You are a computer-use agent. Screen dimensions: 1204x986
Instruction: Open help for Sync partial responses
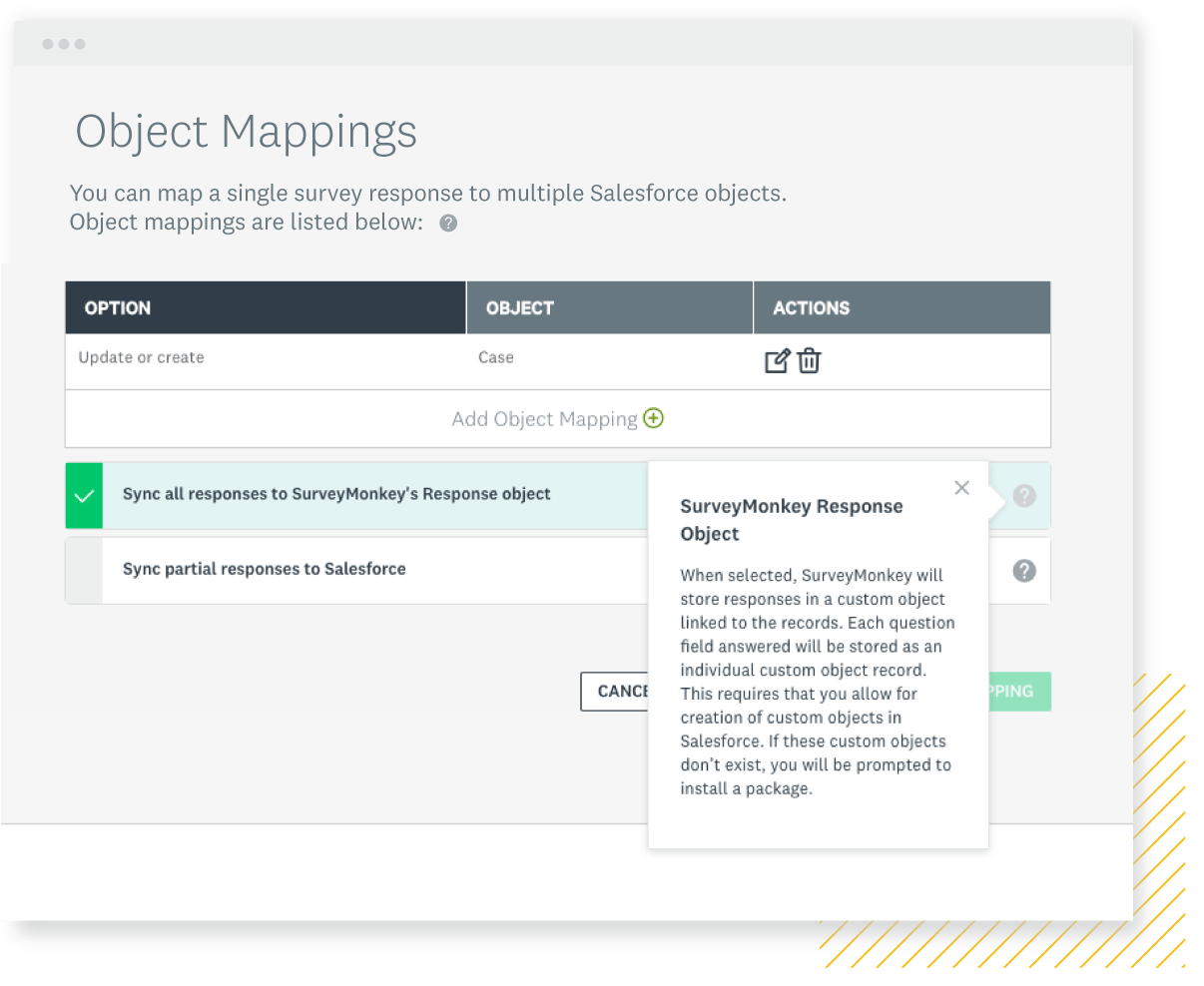tap(1024, 571)
